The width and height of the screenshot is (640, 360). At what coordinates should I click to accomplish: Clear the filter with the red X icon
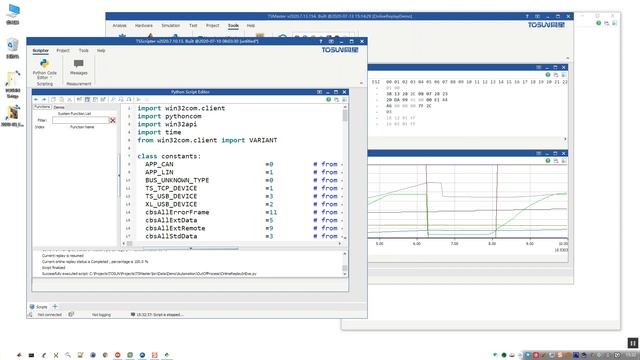[113, 120]
